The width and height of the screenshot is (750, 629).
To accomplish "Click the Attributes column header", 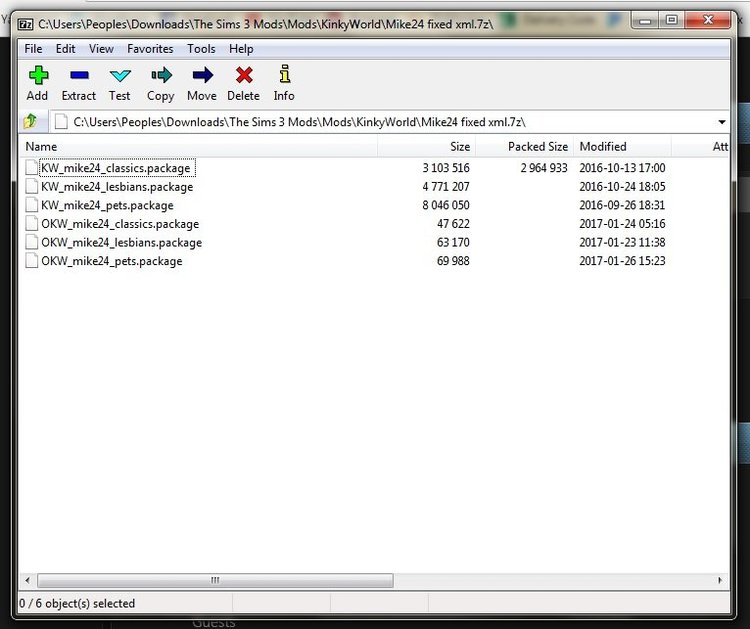I will 700,146.
